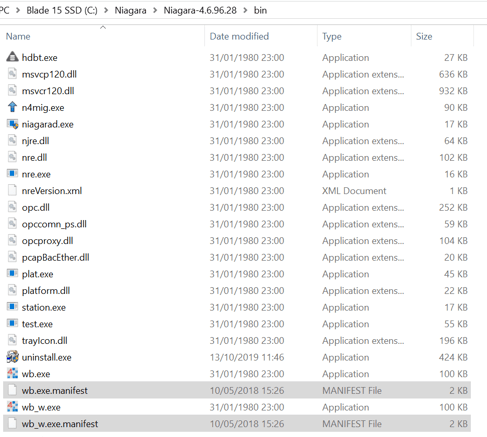Select the wb.exe workbench icon
Screen dimensions: 487x437
[x=12, y=373]
